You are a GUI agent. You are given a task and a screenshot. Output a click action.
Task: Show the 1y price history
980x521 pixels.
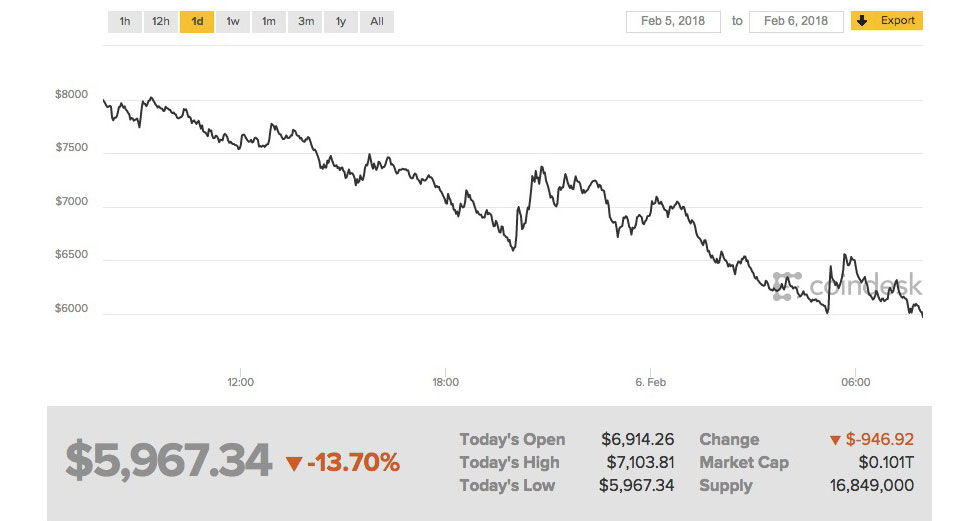click(341, 21)
